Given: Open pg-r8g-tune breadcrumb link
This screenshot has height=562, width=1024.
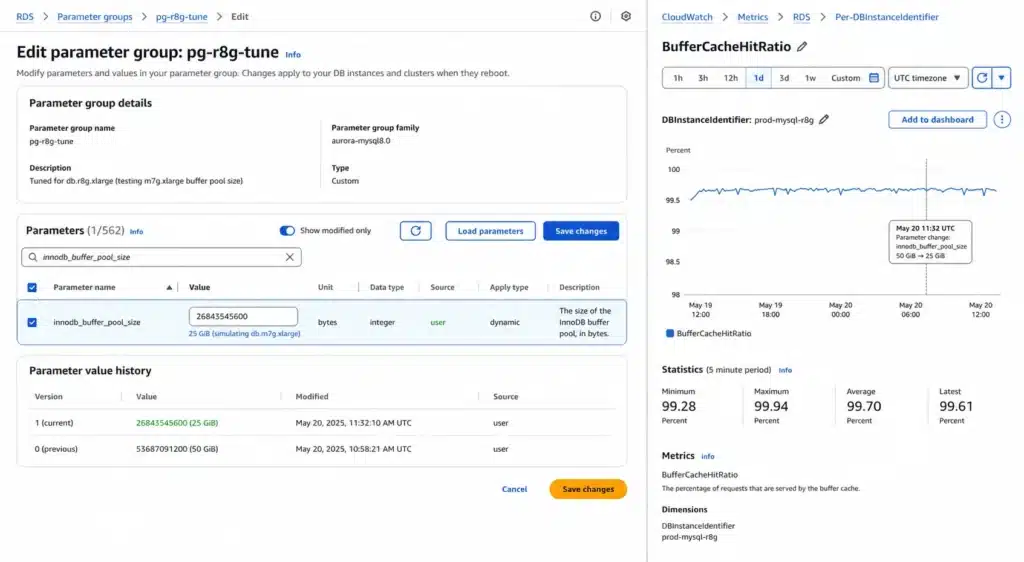Looking at the screenshot, I should click(182, 16).
